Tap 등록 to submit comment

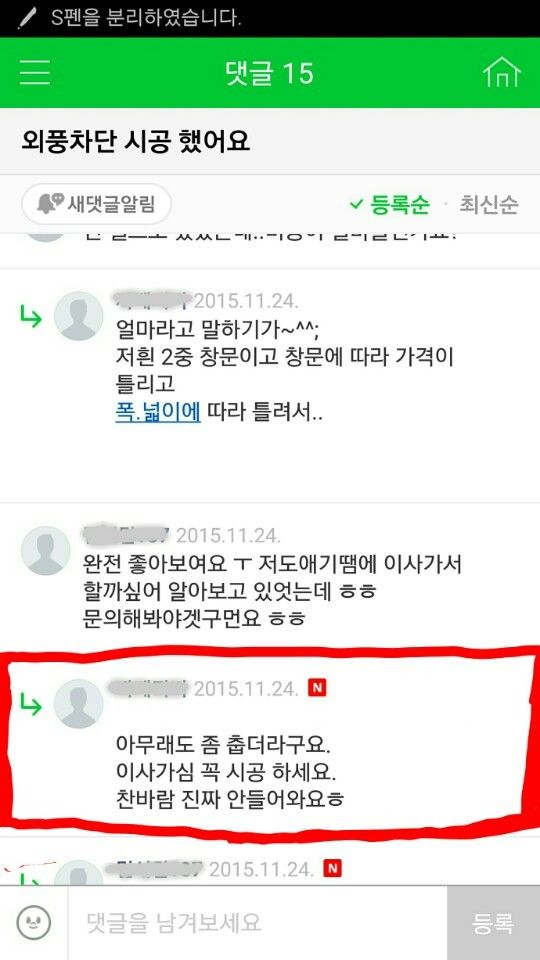pos(493,923)
